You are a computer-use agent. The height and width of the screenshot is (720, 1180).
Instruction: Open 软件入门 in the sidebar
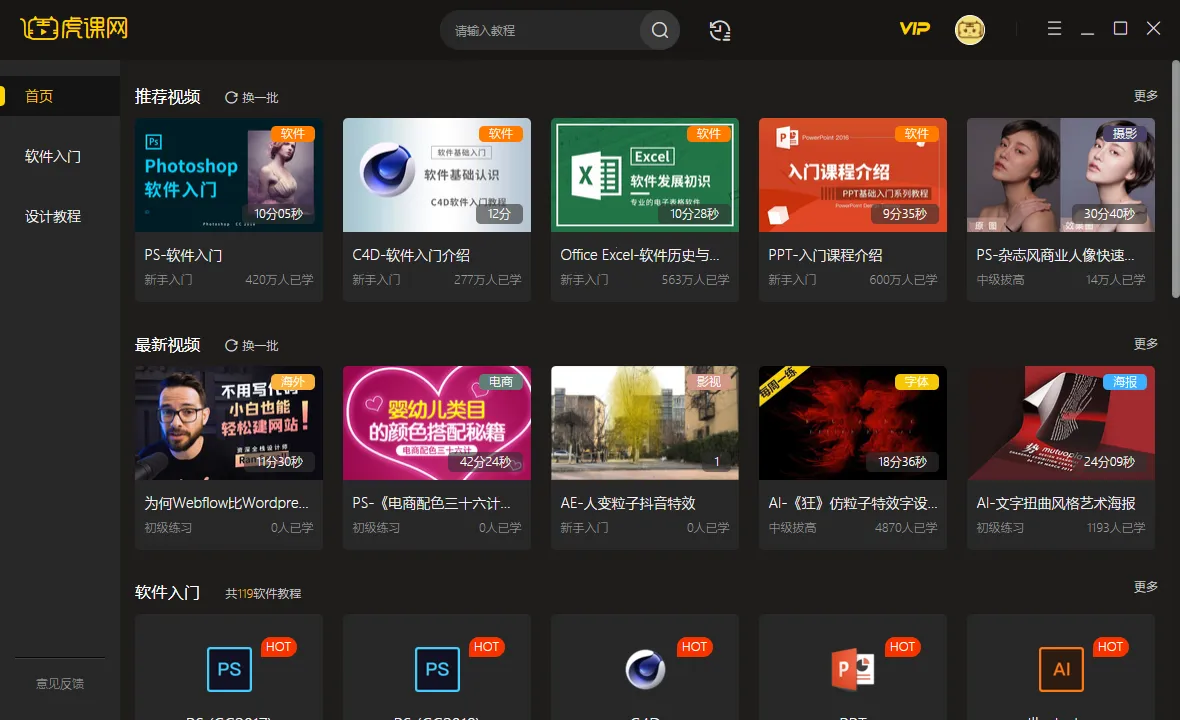point(53,156)
